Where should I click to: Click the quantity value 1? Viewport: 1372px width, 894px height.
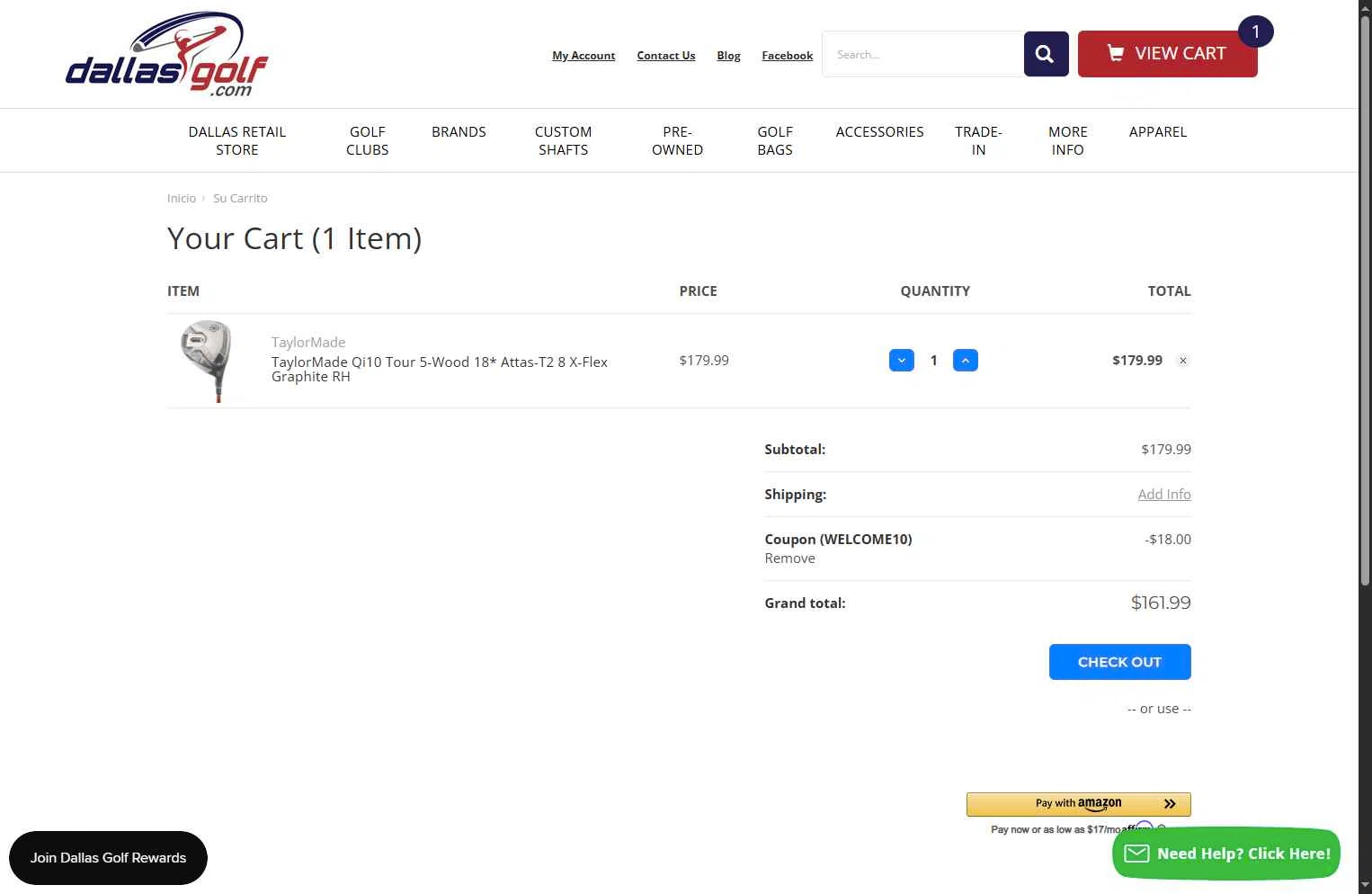(x=933, y=361)
